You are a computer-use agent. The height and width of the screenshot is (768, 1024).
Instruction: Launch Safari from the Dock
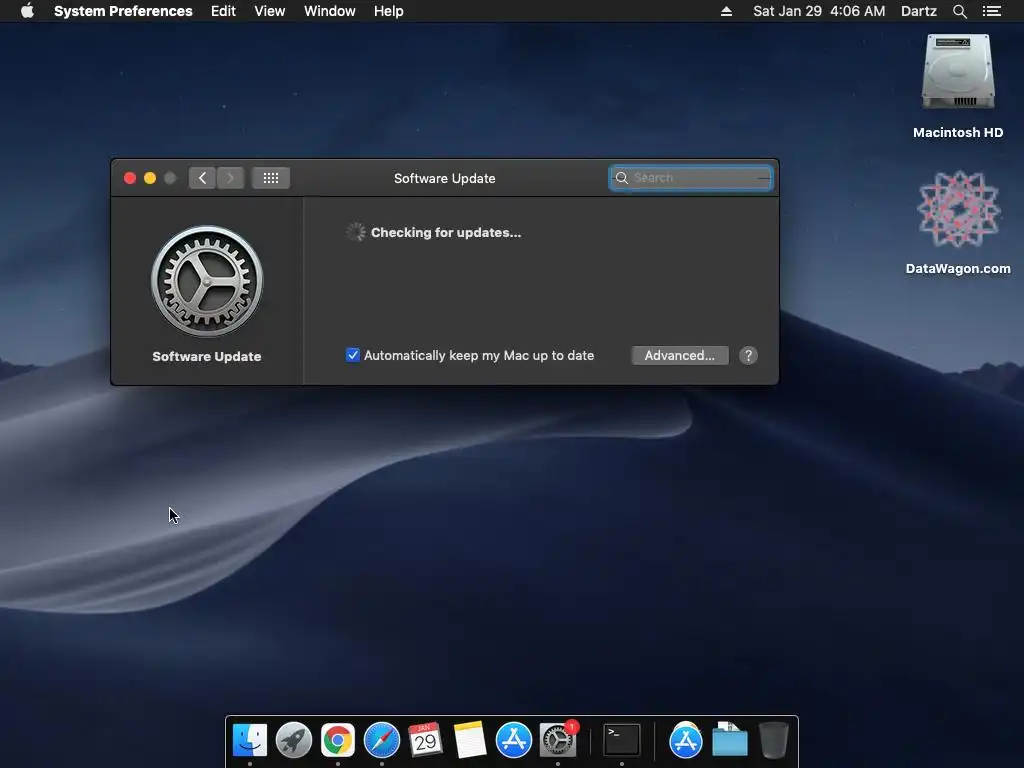[x=382, y=741]
